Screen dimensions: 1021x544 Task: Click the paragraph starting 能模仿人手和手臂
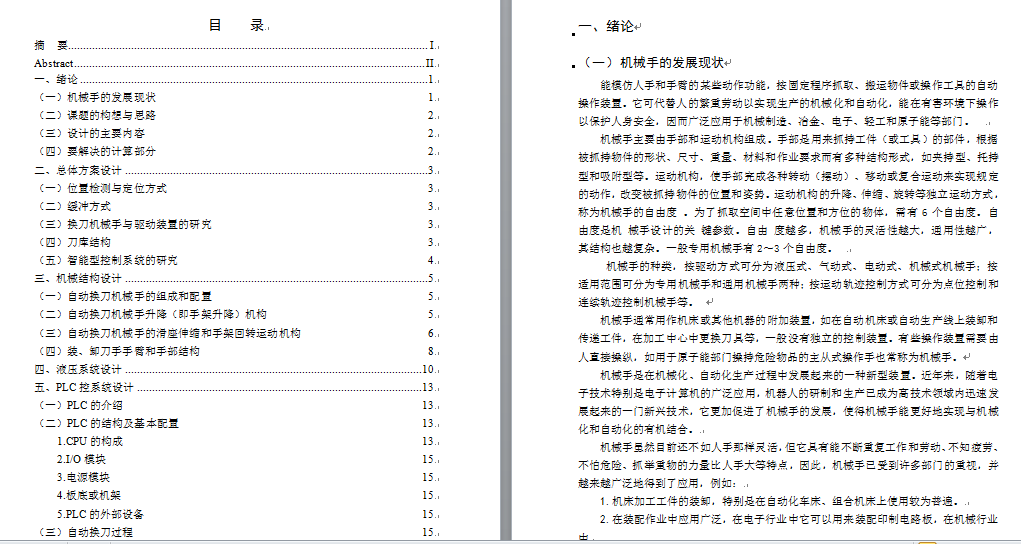click(x=788, y=103)
